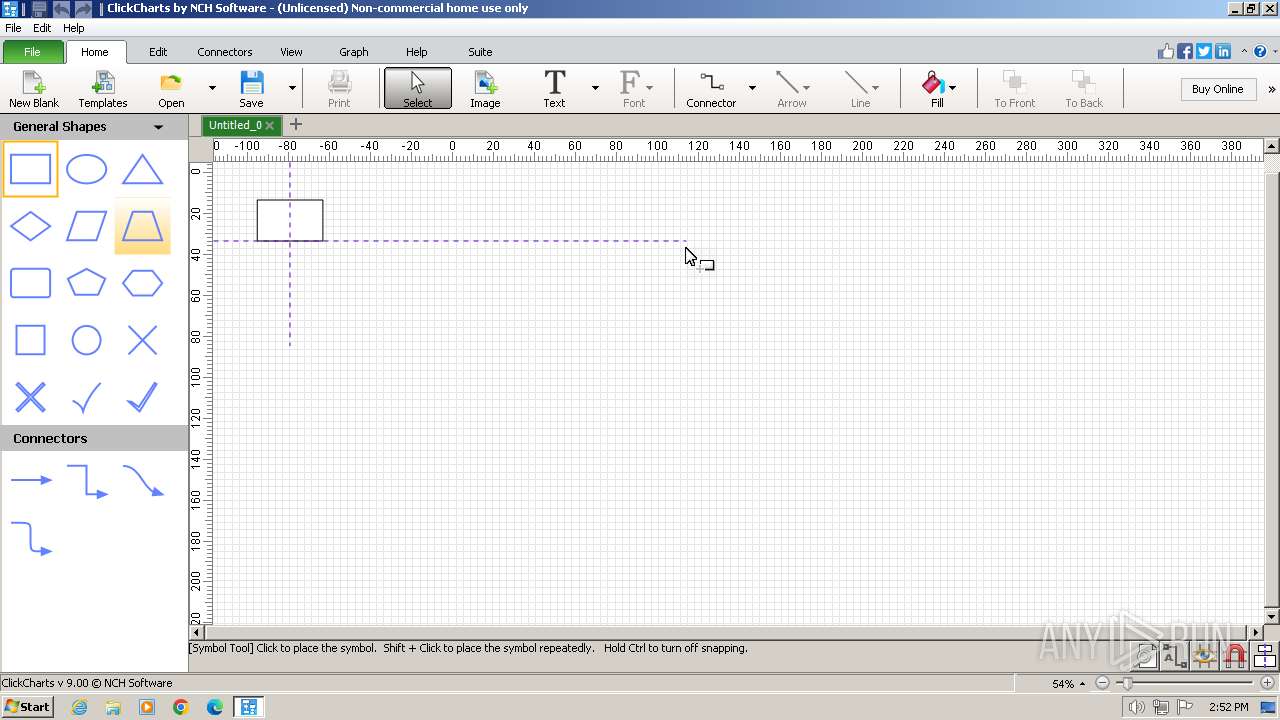Image resolution: width=1280 pixels, height=720 pixels.
Task: Toggle connector text label icon
Action: tap(1175, 656)
